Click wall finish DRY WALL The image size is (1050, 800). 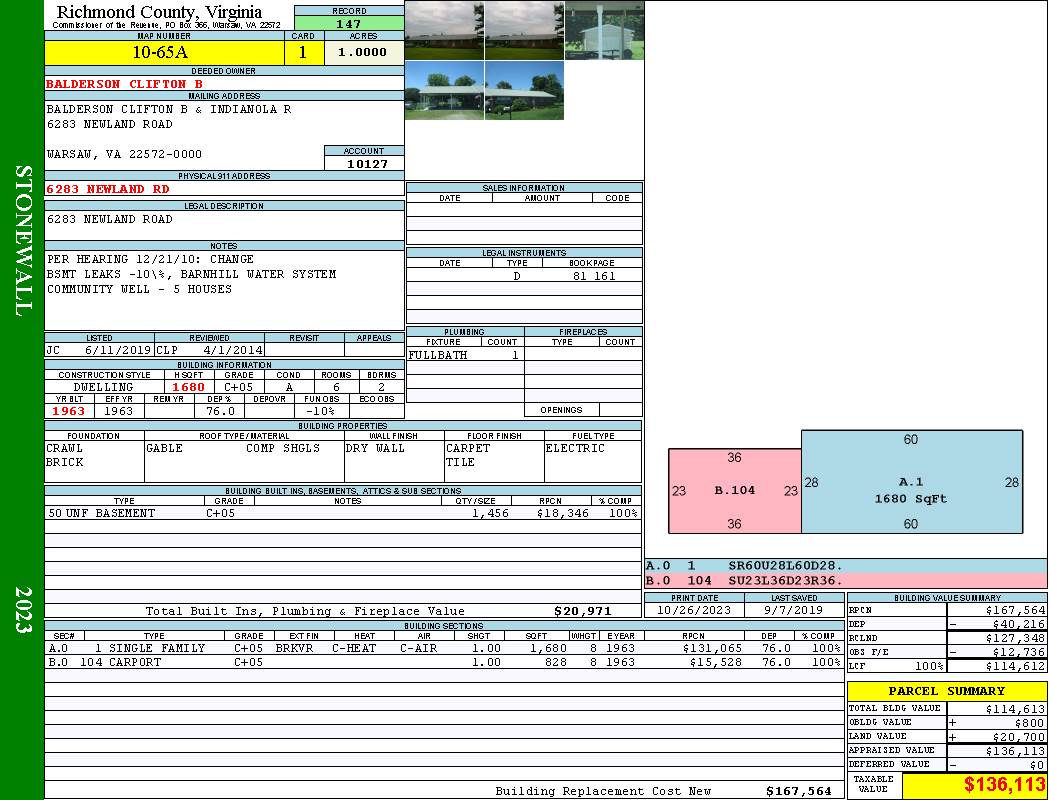375,448
